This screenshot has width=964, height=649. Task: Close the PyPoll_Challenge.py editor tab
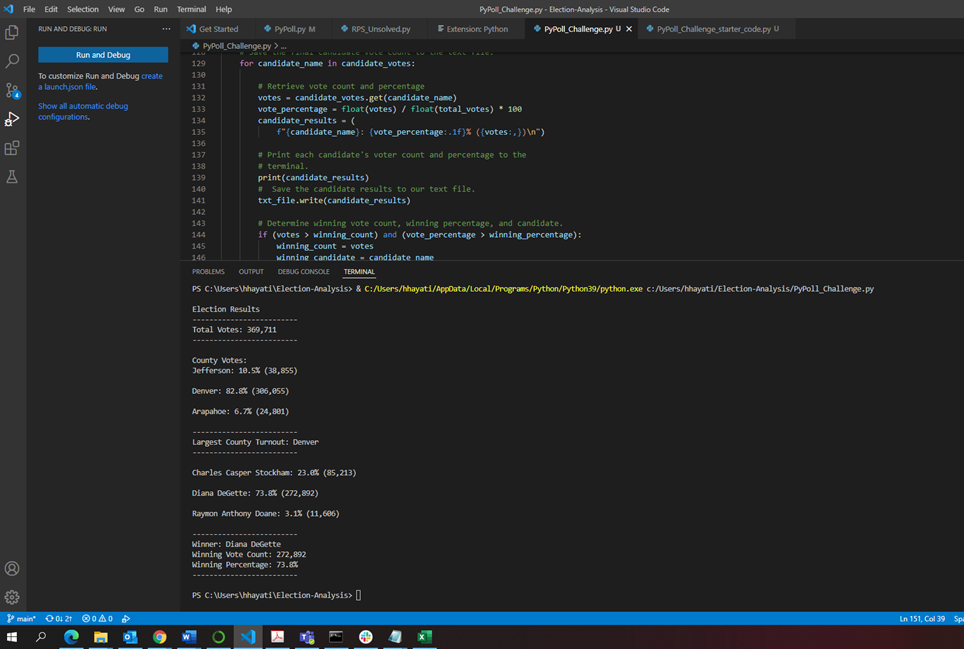[x=629, y=29]
